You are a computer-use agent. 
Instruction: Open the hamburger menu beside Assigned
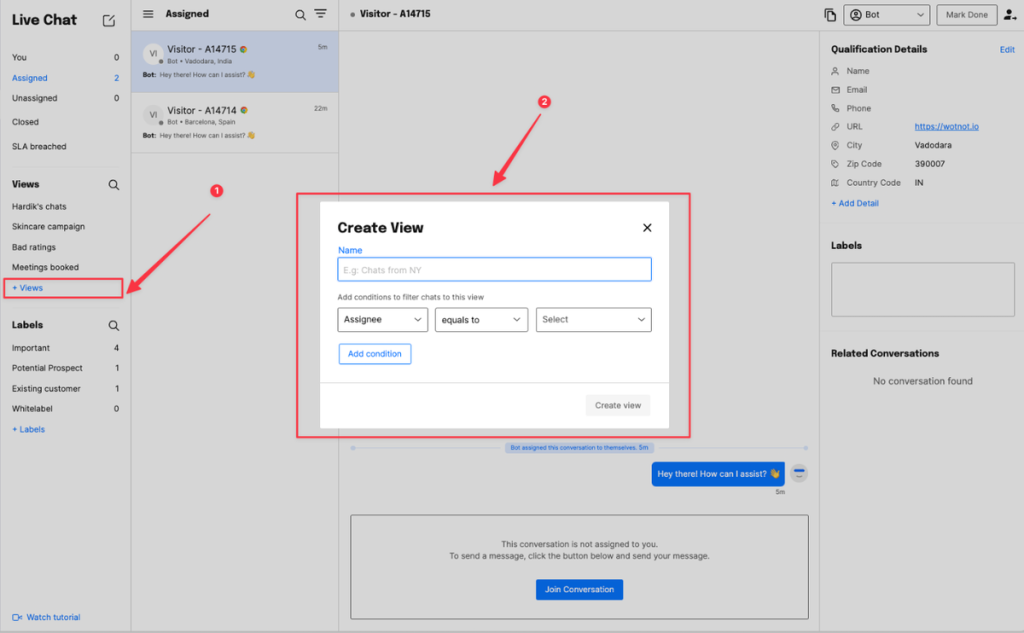coord(148,14)
